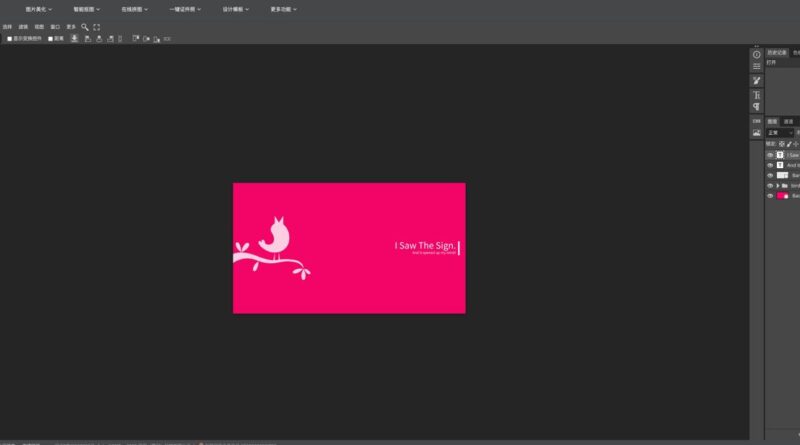Open the info panel icon in the side strip
Image resolution: width=800 pixels, height=445 pixels.
756,54
